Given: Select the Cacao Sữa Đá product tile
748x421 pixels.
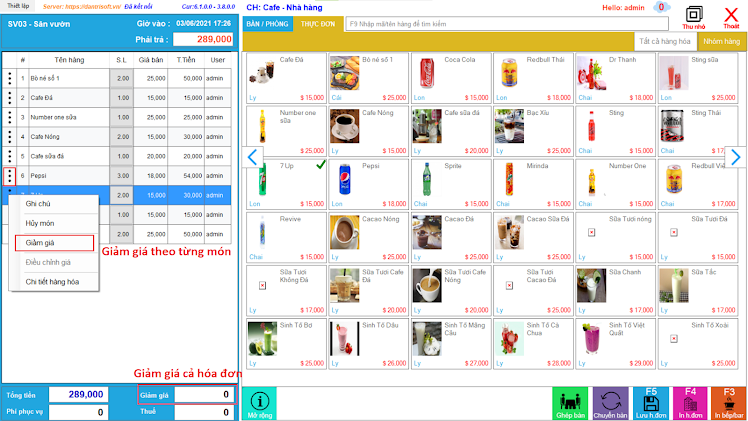Looking at the screenshot, I should tap(533, 237).
